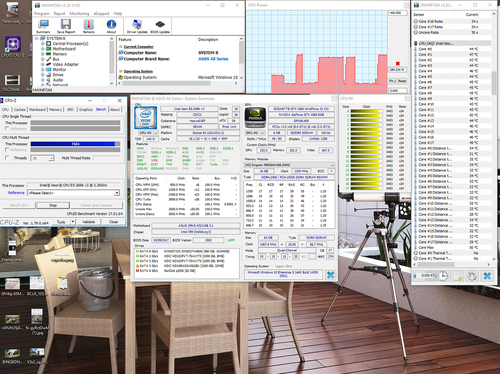Select the Uncore Ratio sensor row

452,32
